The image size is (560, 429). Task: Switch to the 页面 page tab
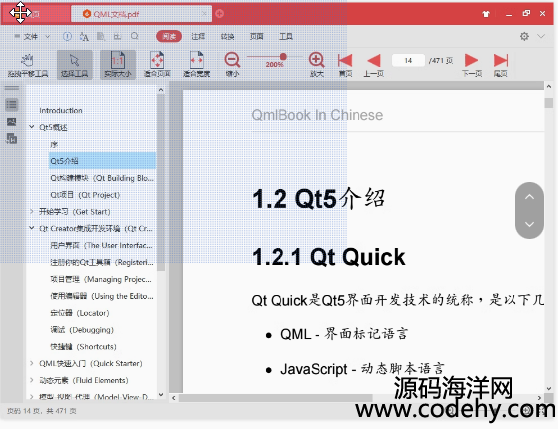click(x=256, y=36)
